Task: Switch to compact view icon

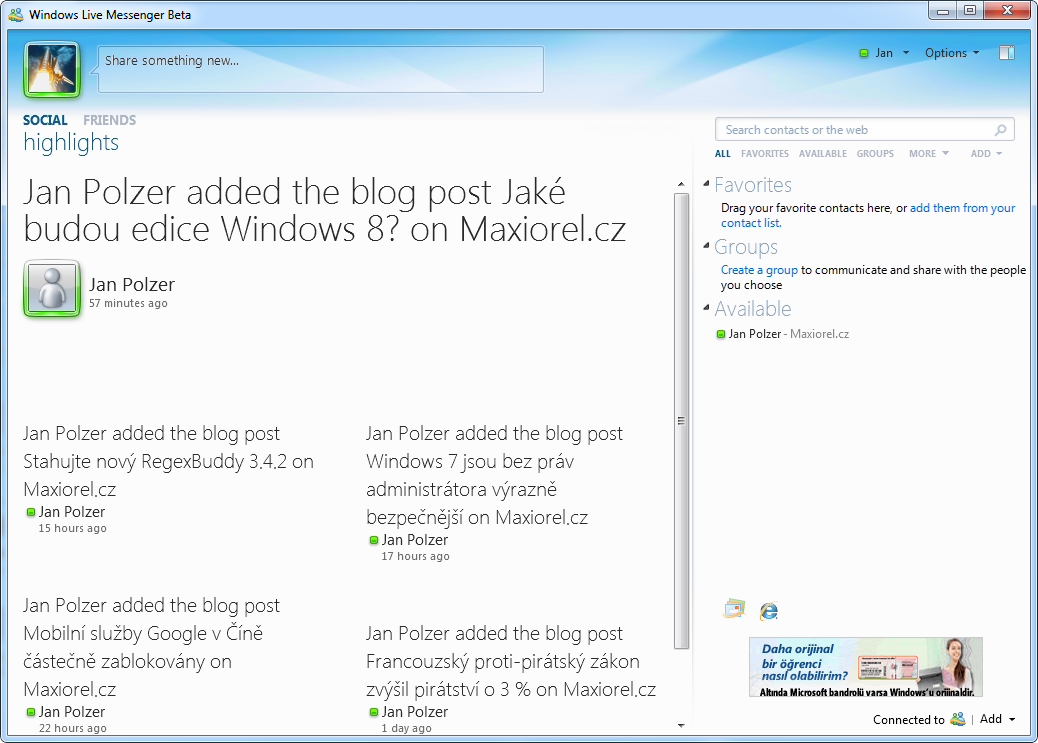Action: 1006,53
